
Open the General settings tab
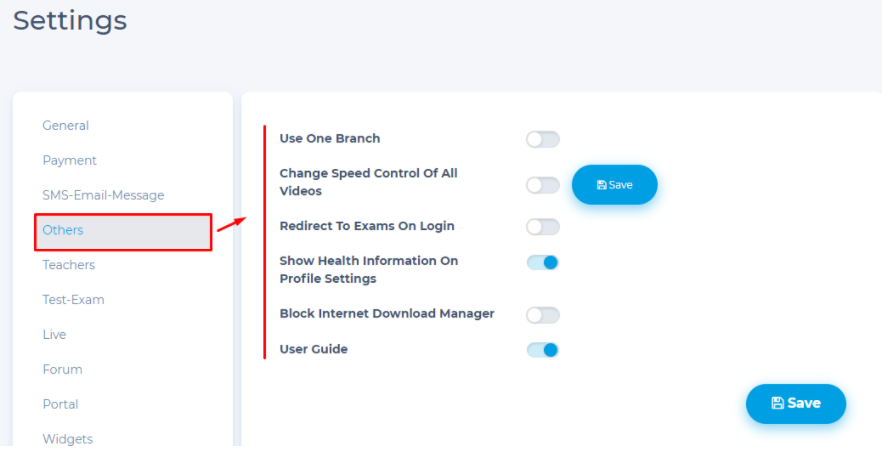click(66, 126)
